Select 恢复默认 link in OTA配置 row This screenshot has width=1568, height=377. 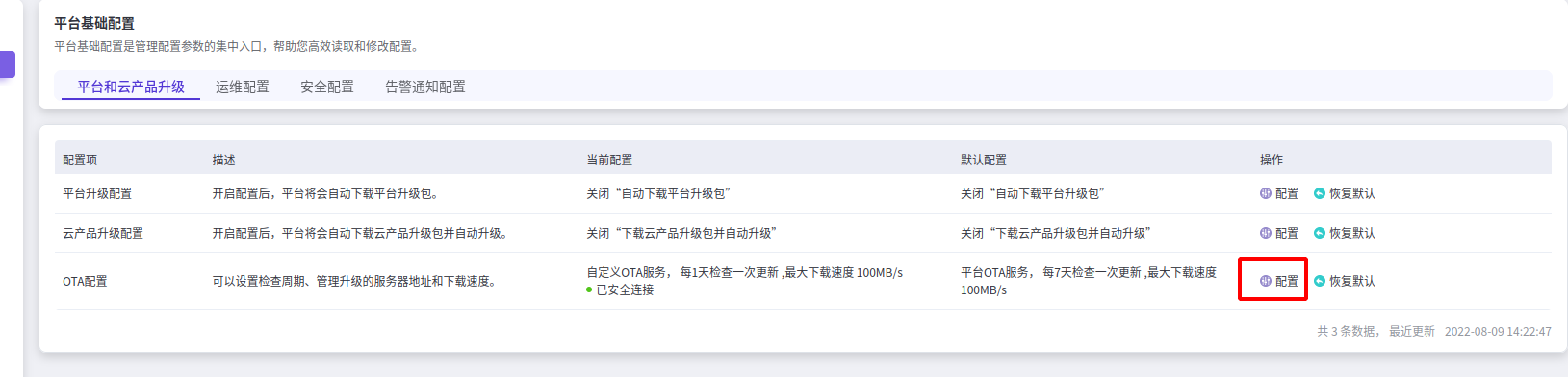(x=1352, y=281)
